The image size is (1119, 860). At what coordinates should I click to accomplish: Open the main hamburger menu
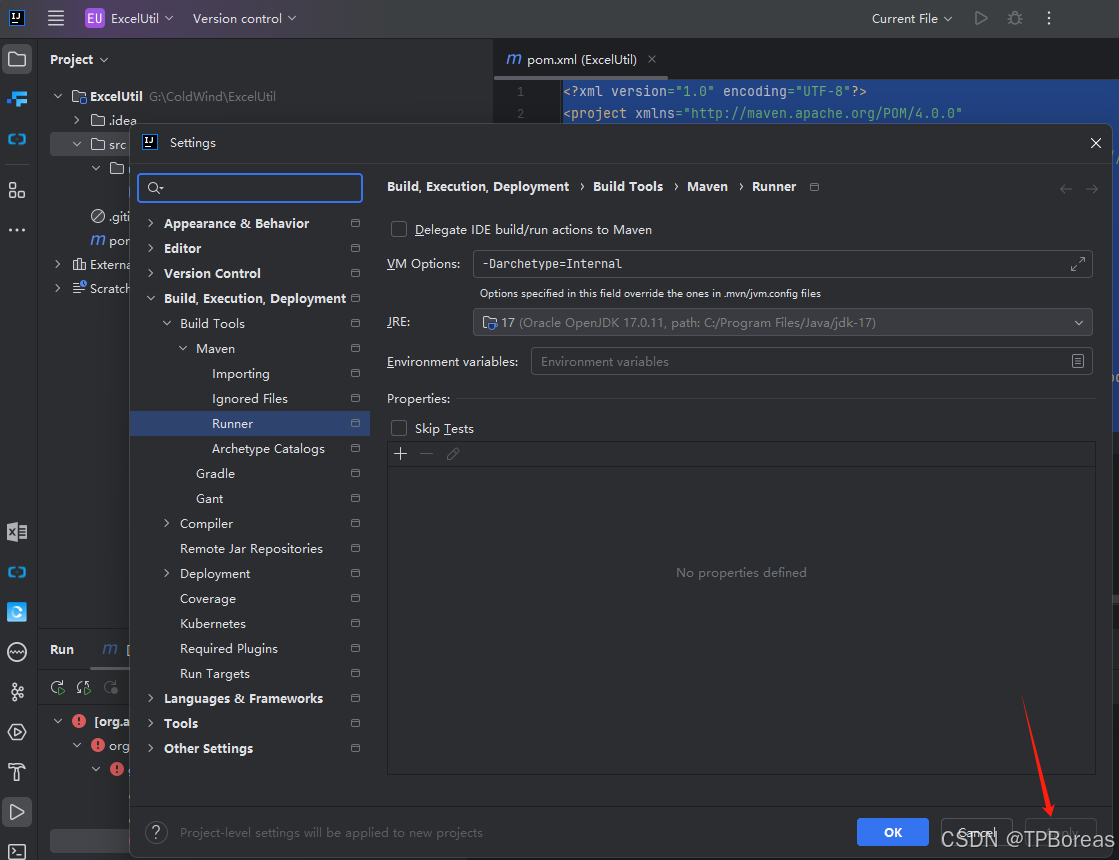(x=56, y=19)
